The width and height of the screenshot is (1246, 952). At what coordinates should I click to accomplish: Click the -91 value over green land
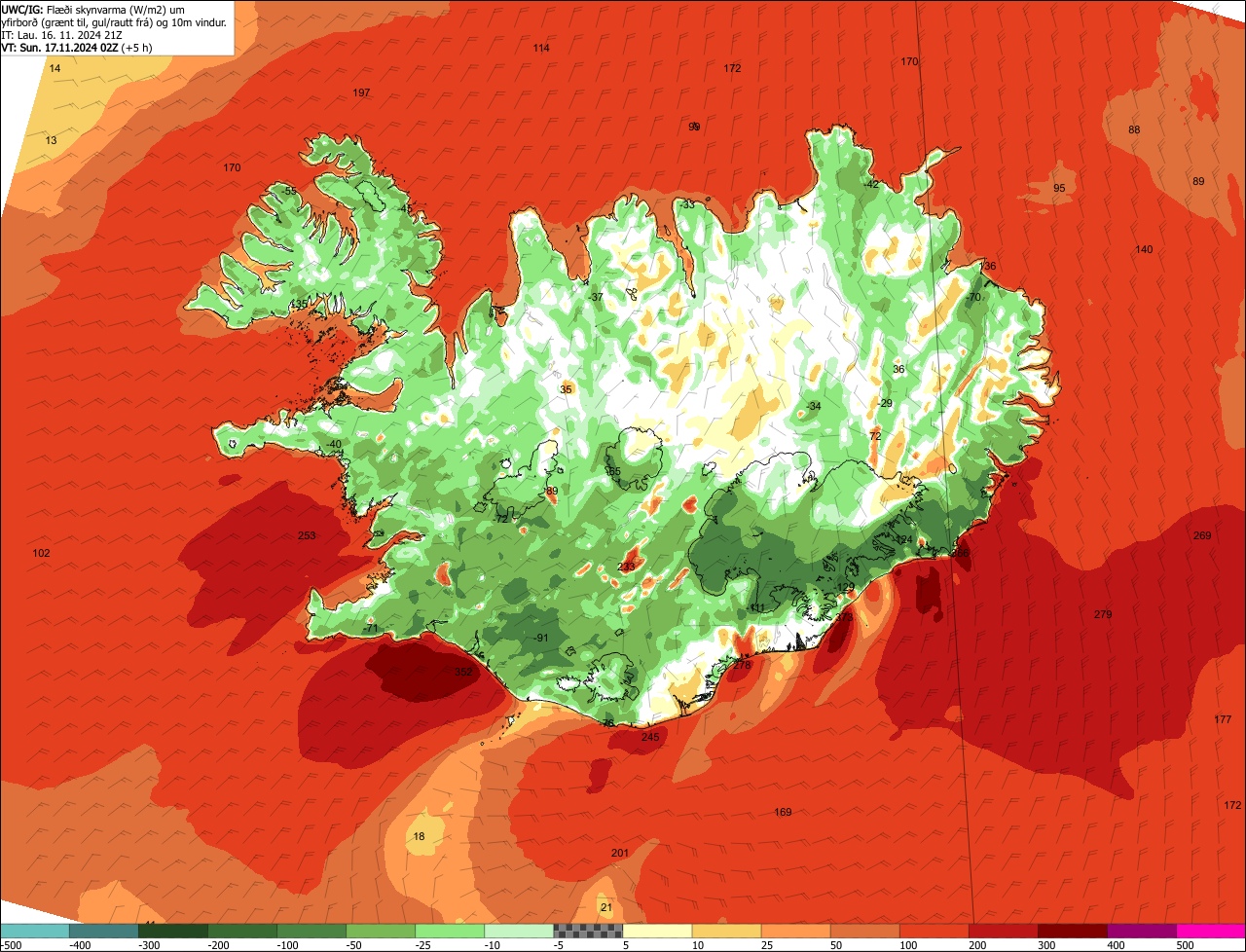541,638
